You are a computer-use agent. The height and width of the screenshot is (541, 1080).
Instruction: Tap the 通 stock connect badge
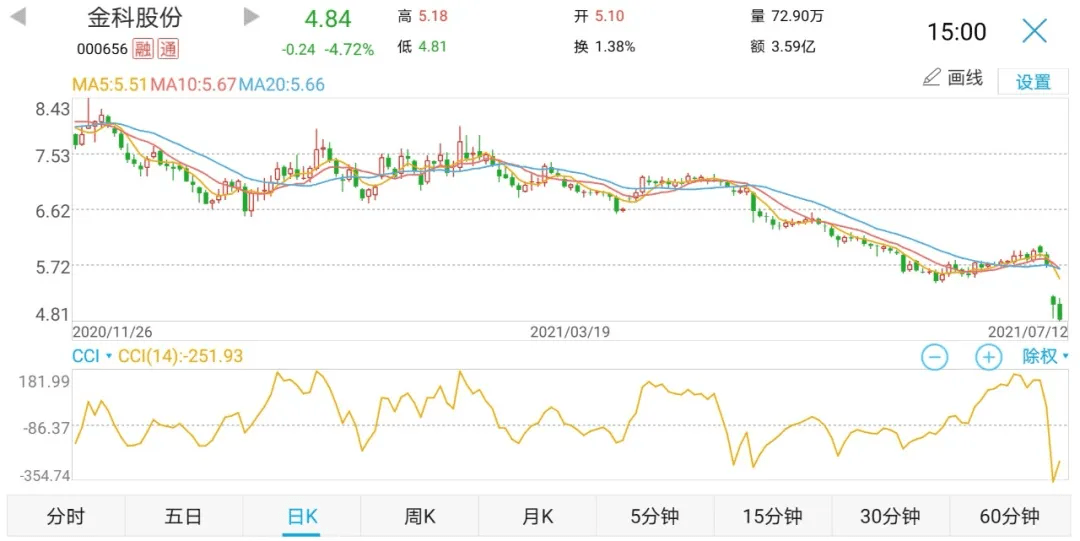(168, 49)
